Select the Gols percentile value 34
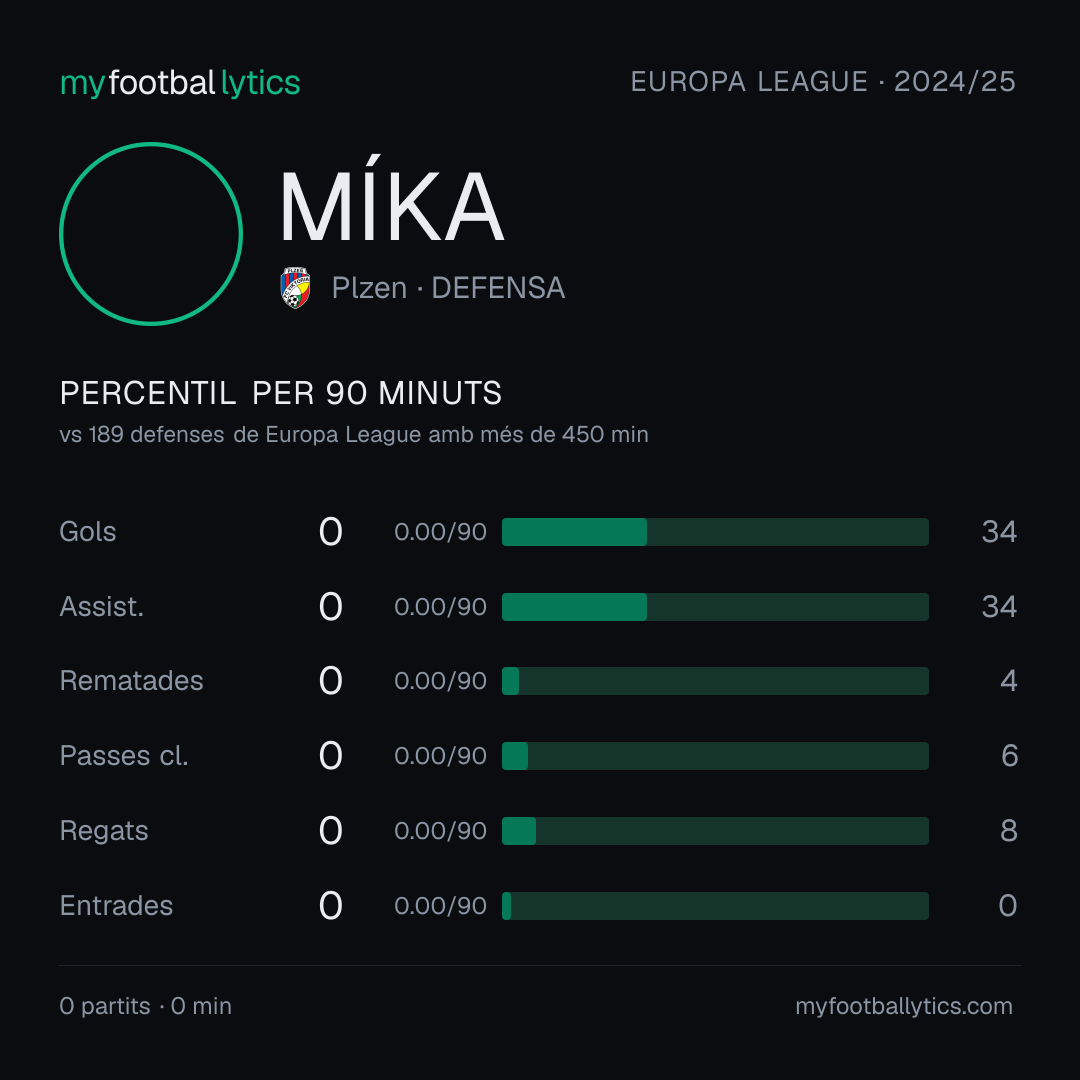1080x1080 pixels. tap(999, 532)
